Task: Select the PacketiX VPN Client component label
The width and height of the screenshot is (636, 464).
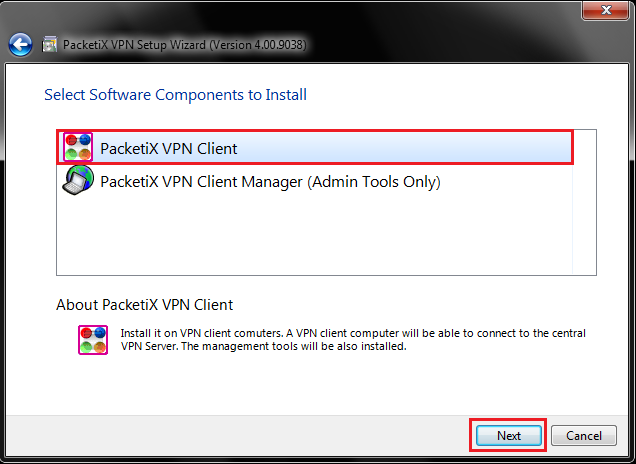Action: coord(168,148)
